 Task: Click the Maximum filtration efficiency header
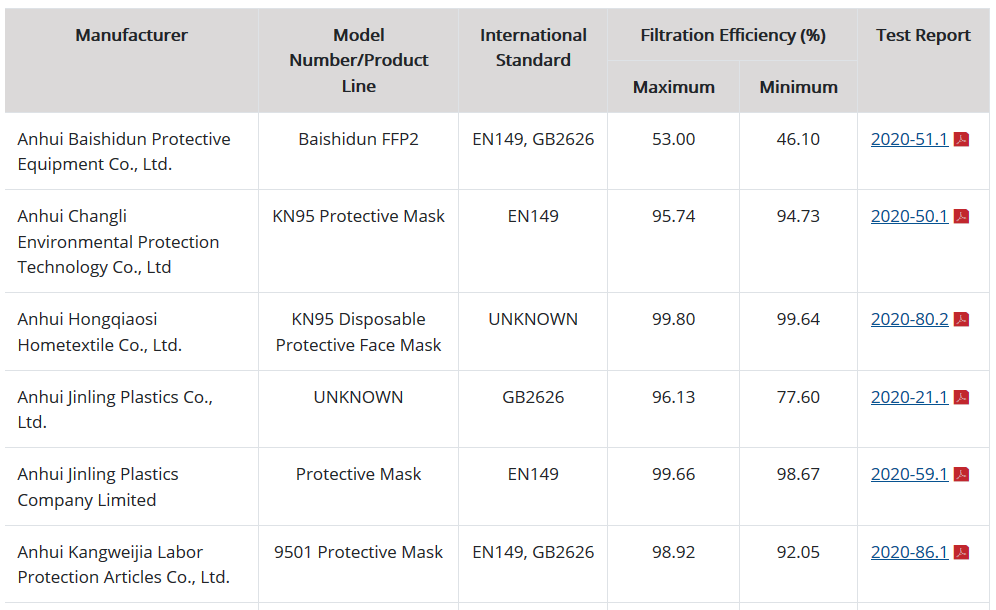tap(673, 87)
